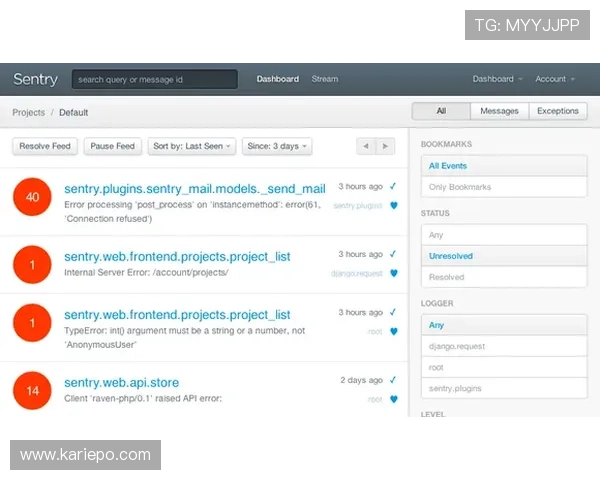The height and width of the screenshot is (480, 600).
Task: Resolve the sentry_mail _send_mail event checkmark
Action: point(393,186)
